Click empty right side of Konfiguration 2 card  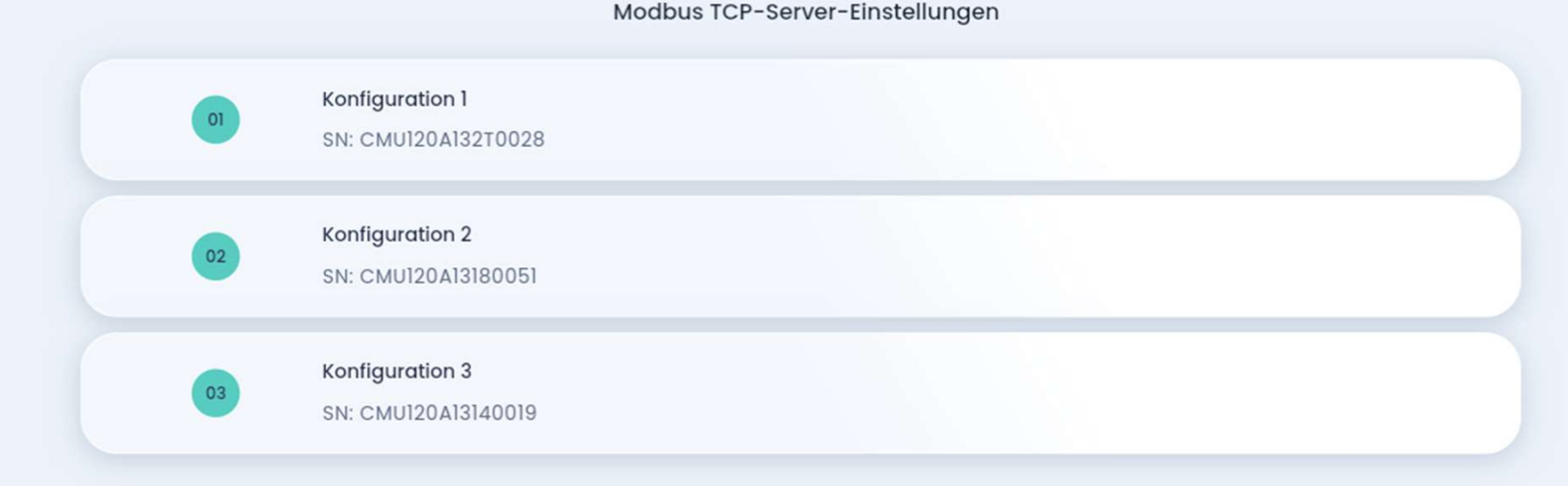point(1215,256)
